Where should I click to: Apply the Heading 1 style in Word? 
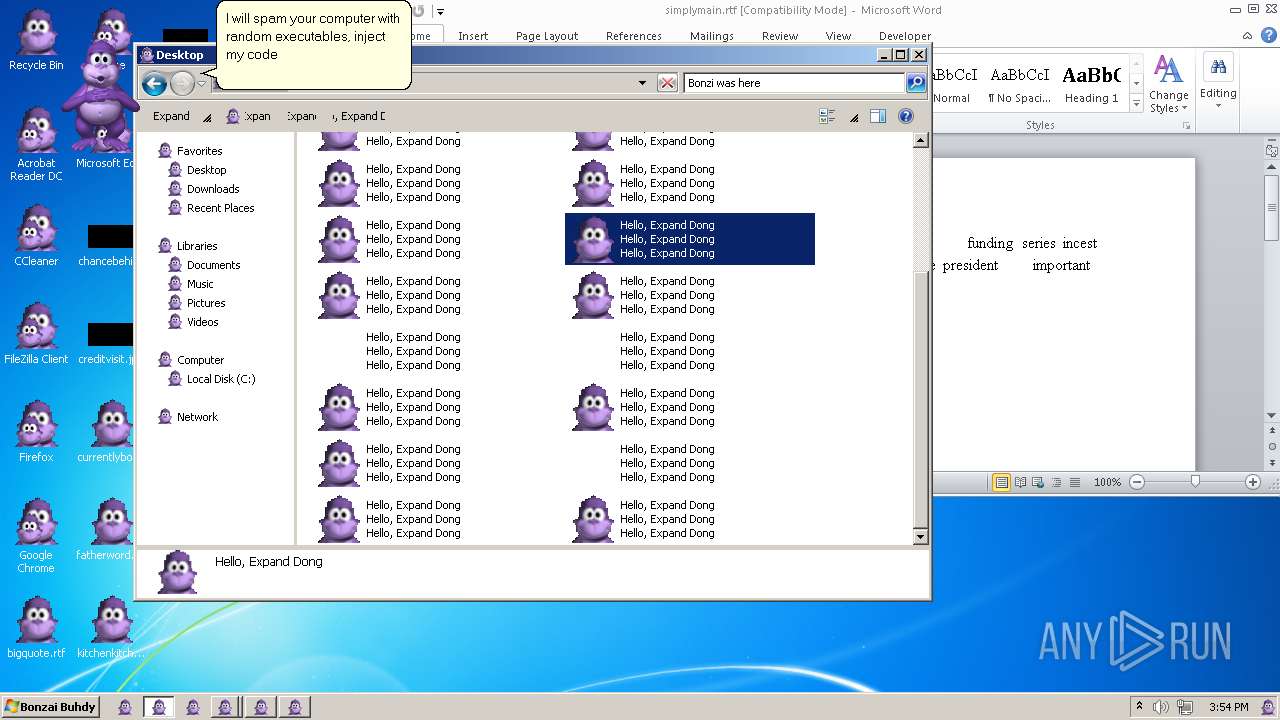1092,85
